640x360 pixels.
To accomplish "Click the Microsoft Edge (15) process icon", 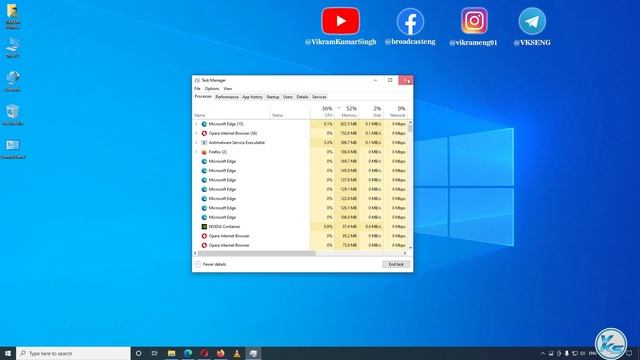I will click(x=204, y=124).
